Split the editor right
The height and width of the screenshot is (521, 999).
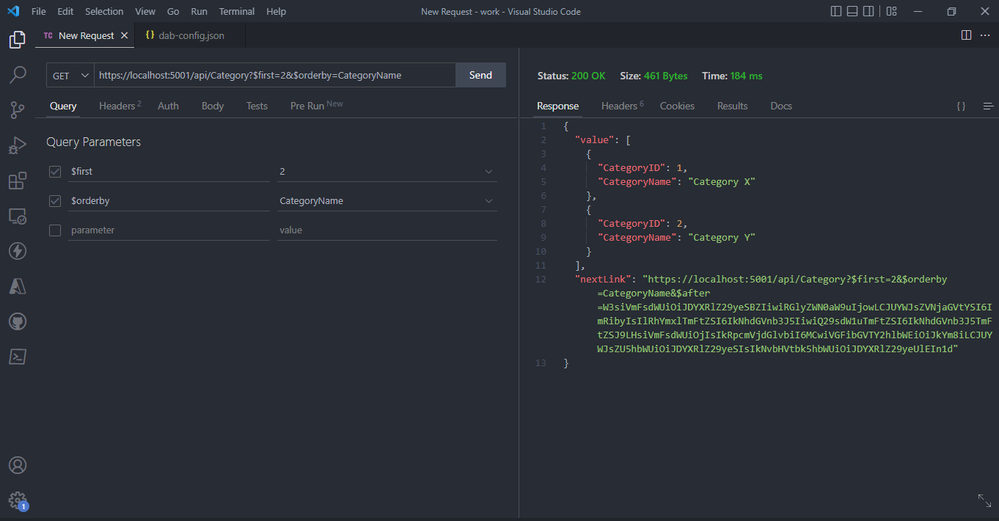point(966,35)
